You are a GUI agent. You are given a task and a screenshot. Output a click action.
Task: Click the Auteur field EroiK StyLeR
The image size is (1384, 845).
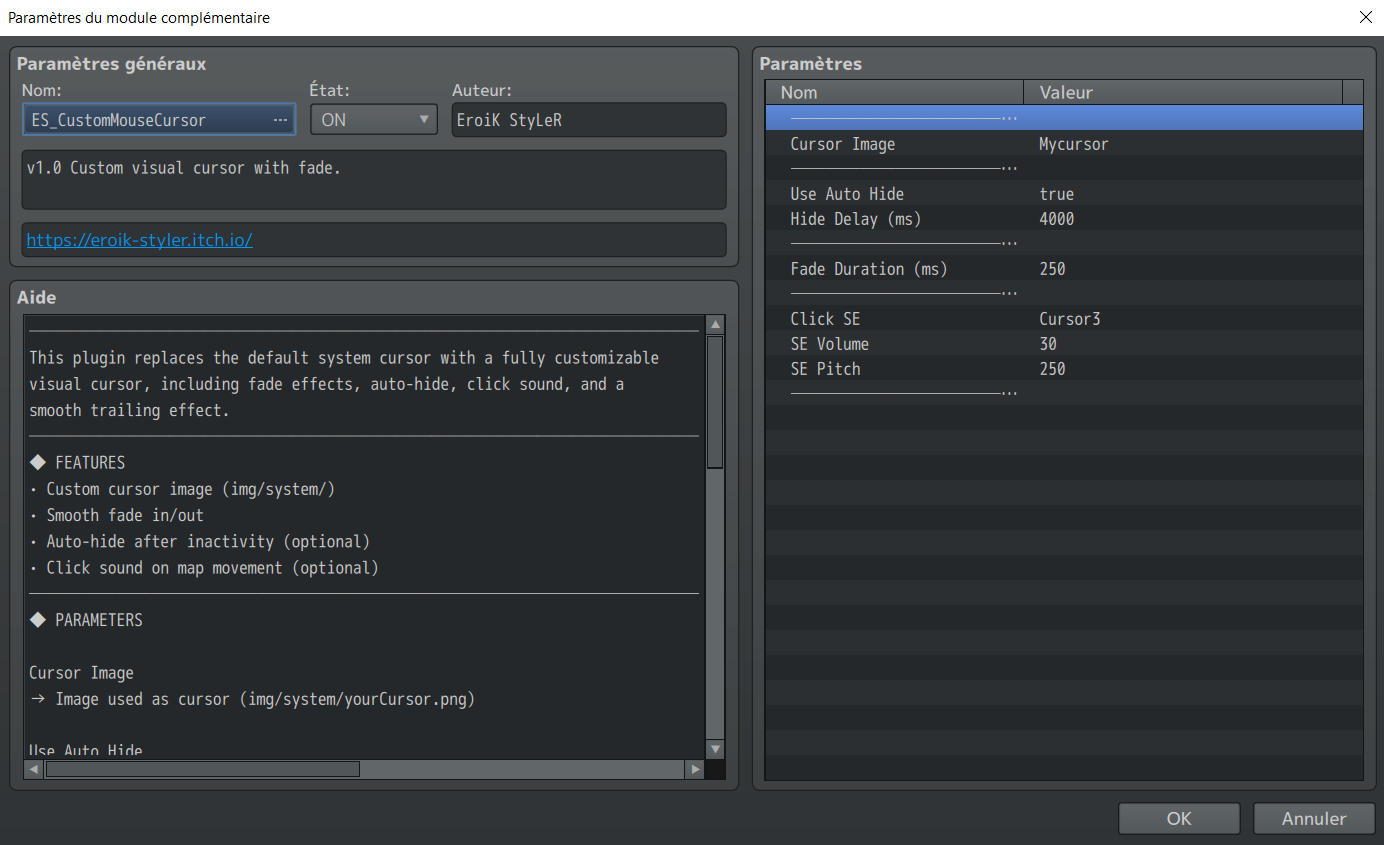[x=589, y=119]
